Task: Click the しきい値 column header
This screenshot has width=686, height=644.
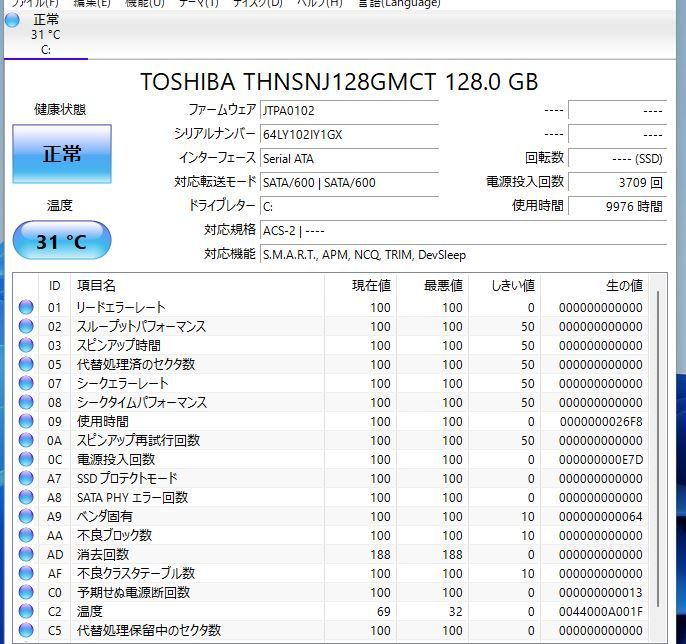Action: [504, 286]
